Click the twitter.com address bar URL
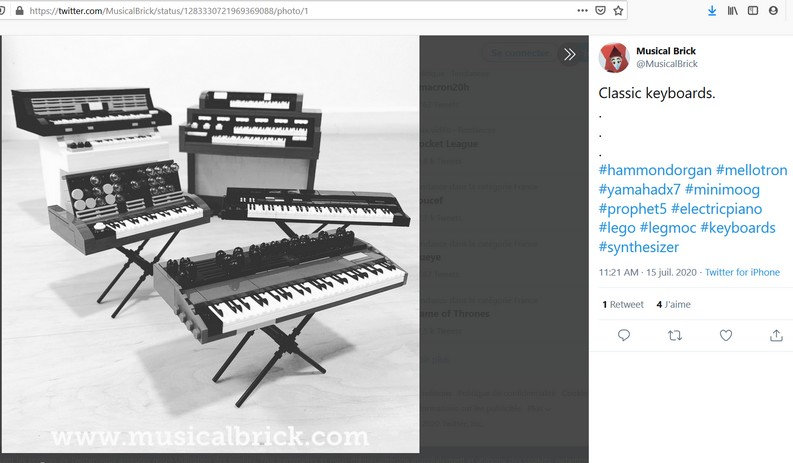793x463 pixels. (x=169, y=11)
